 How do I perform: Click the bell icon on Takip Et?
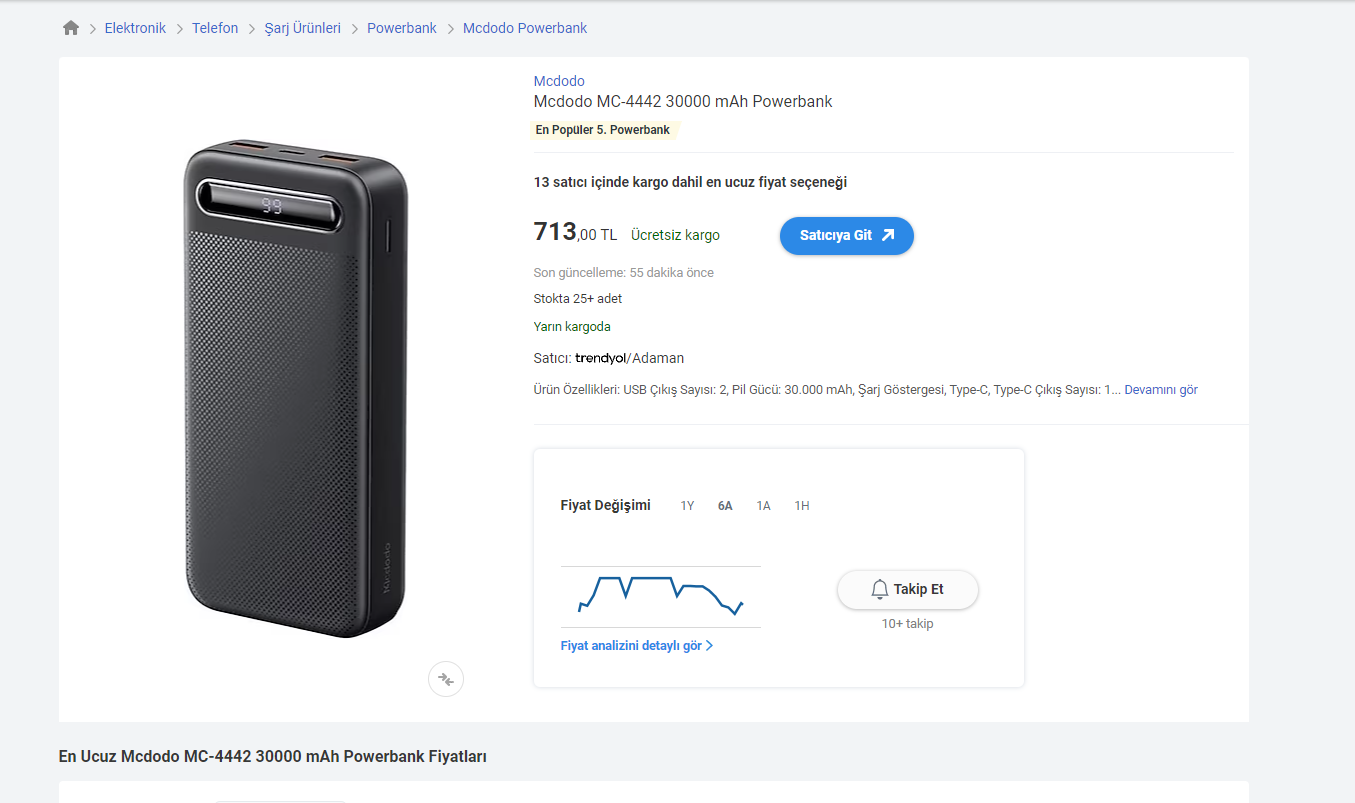tap(880, 589)
